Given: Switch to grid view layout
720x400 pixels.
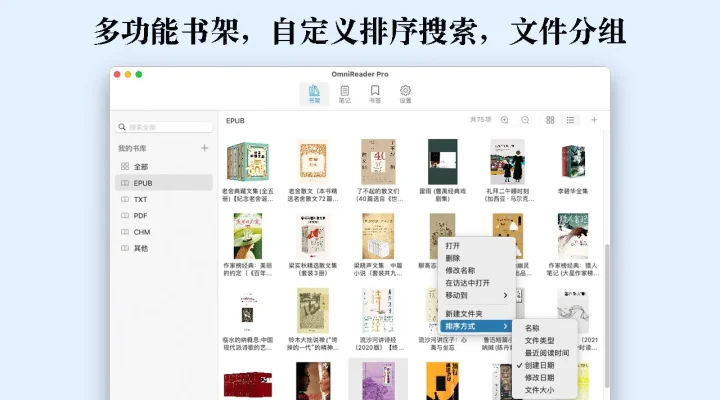Looking at the screenshot, I should [x=550, y=120].
